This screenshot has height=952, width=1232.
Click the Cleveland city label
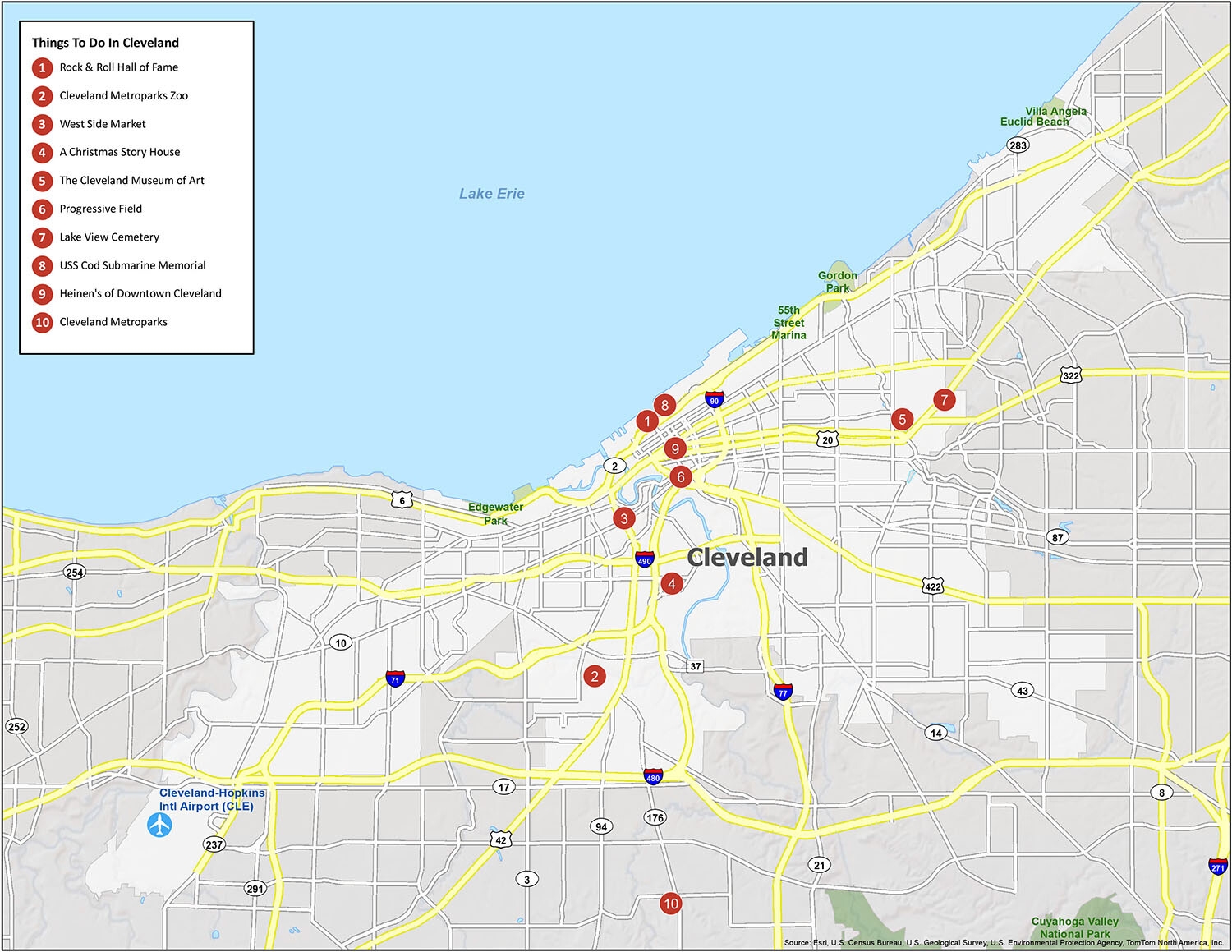click(746, 557)
